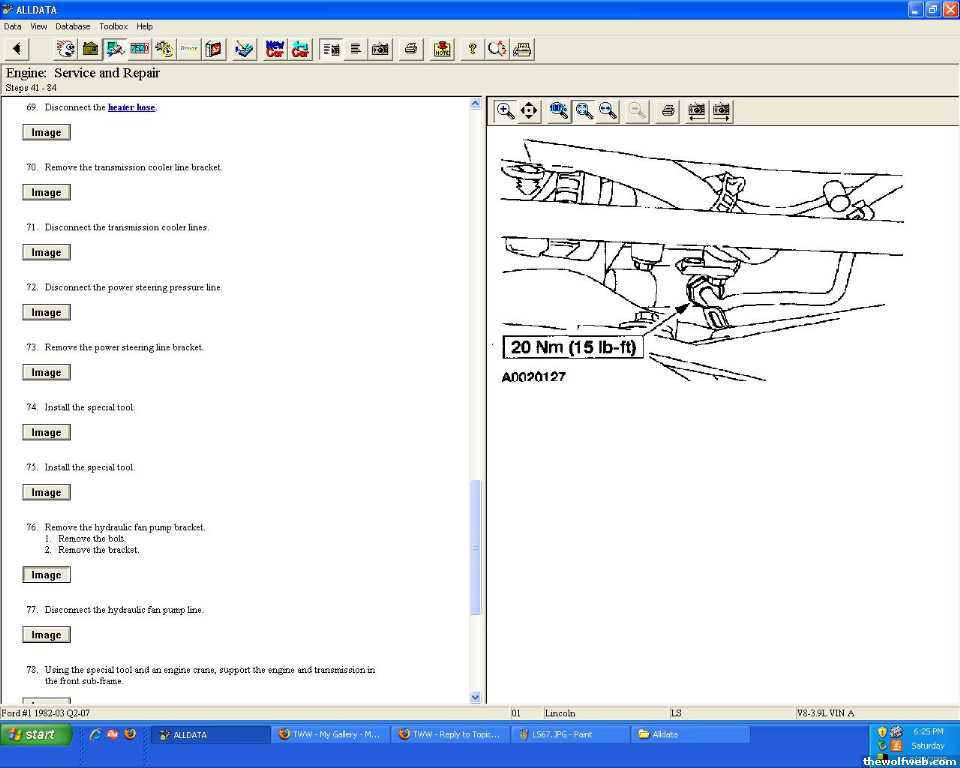Viewport: 960px width, 768px height.
Task: Open the heater hose hyperlink
Action: tap(131, 108)
